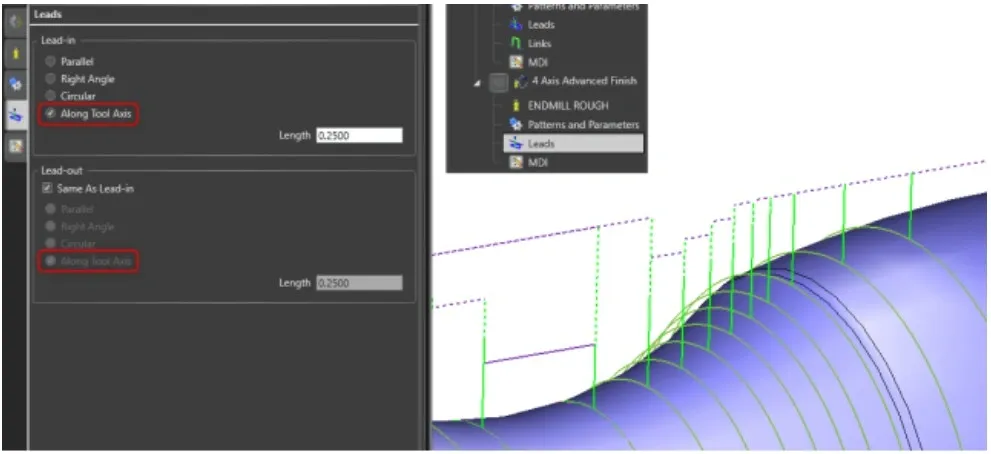This screenshot has width=991, height=454.
Task: Uncheck Same As Lead-in checkbox
Action: tap(47, 189)
